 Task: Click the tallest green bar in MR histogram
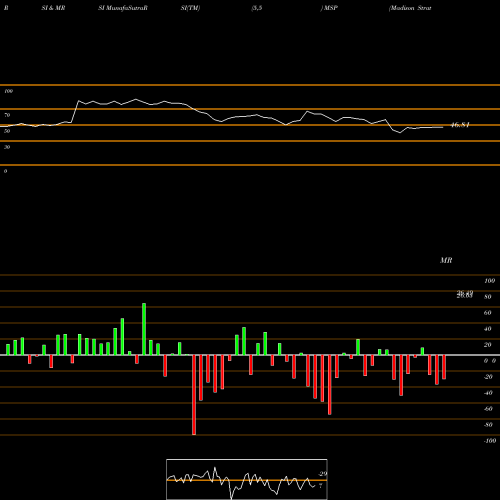144,329
